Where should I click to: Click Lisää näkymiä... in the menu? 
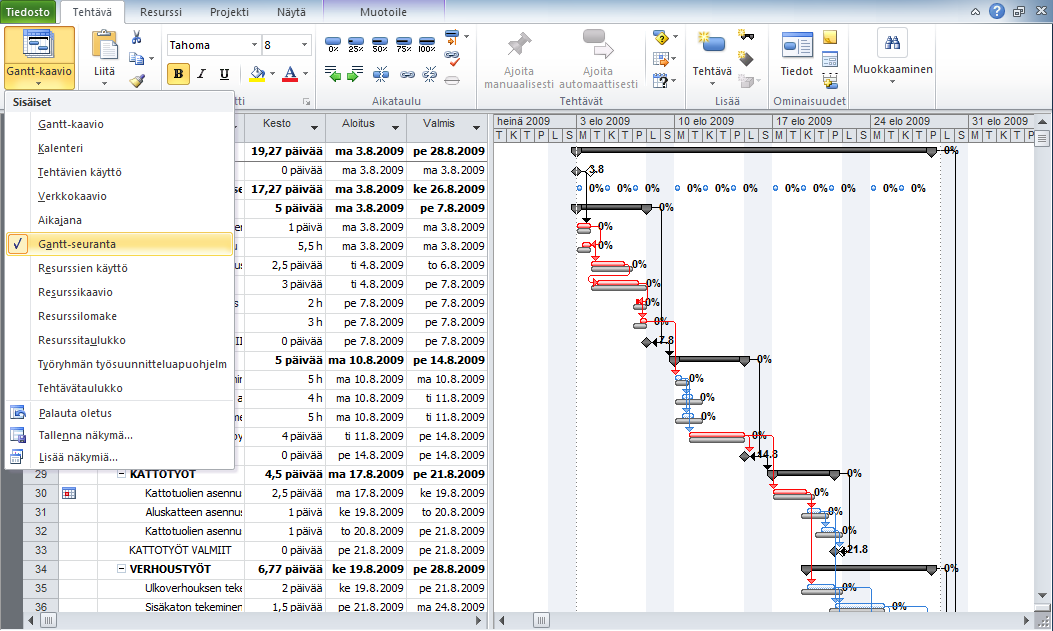(120, 457)
